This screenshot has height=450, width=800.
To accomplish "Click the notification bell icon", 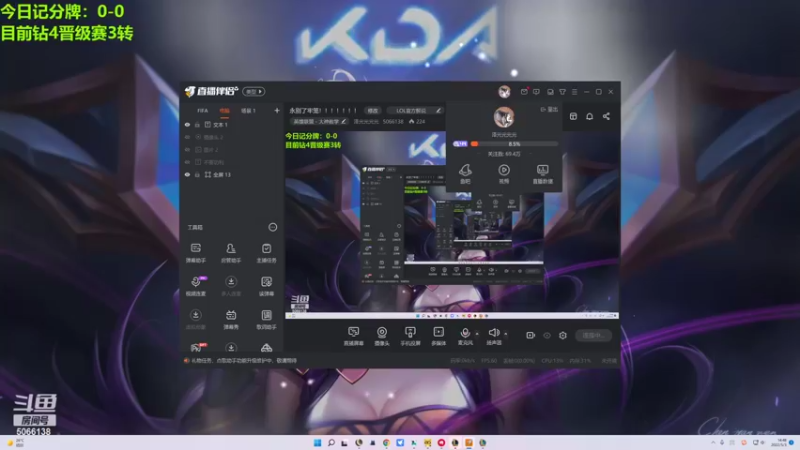I will point(589,116).
